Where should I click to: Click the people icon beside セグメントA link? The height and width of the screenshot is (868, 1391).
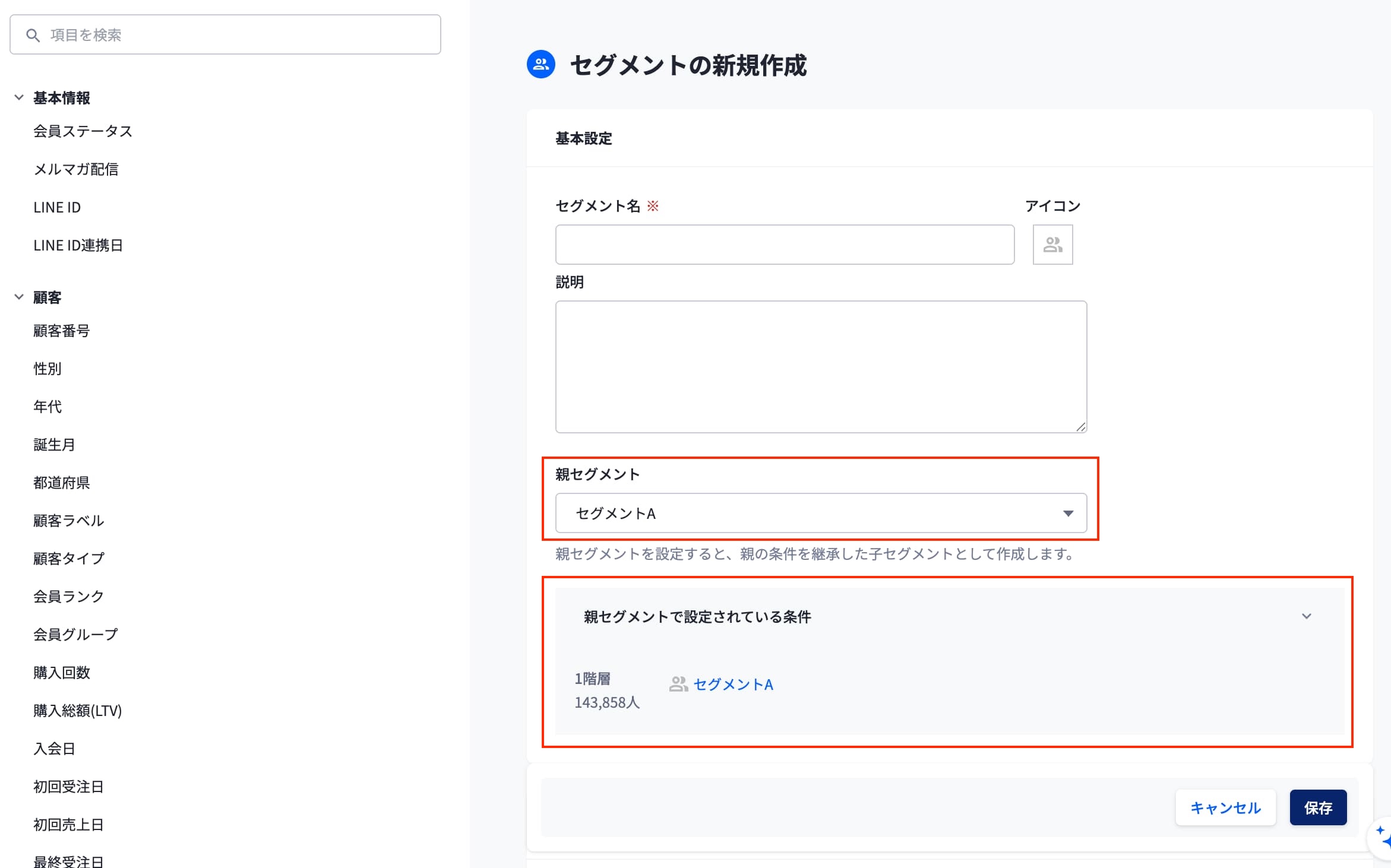coord(678,685)
